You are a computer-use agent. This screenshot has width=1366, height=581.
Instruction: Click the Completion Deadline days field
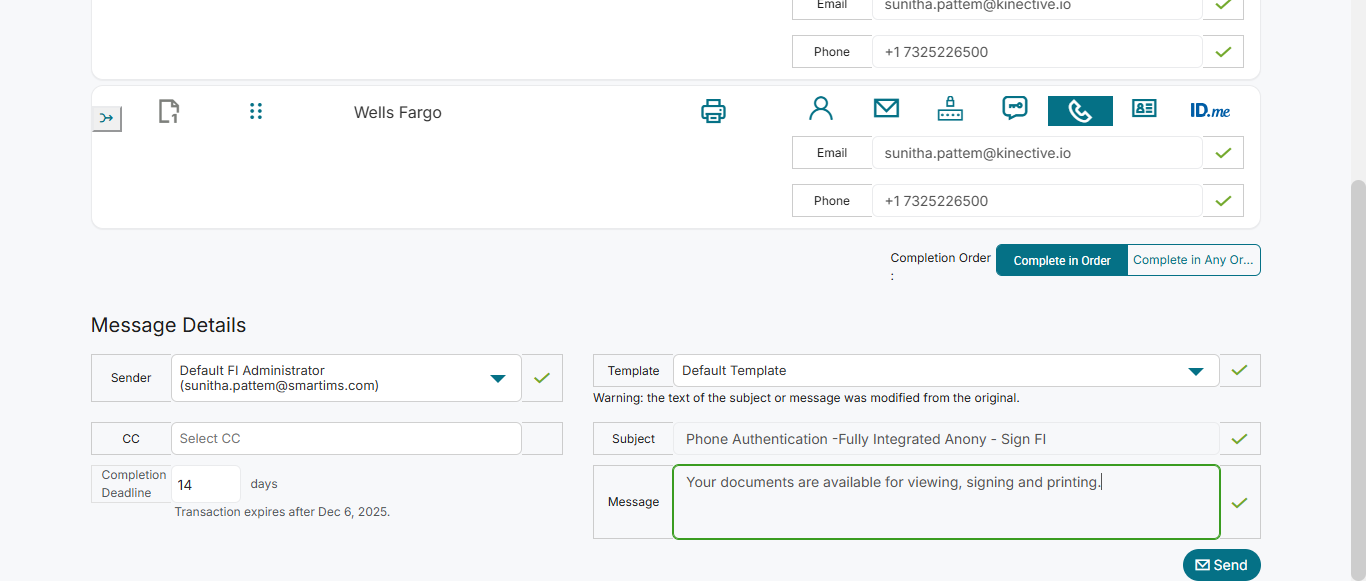(x=205, y=485)
